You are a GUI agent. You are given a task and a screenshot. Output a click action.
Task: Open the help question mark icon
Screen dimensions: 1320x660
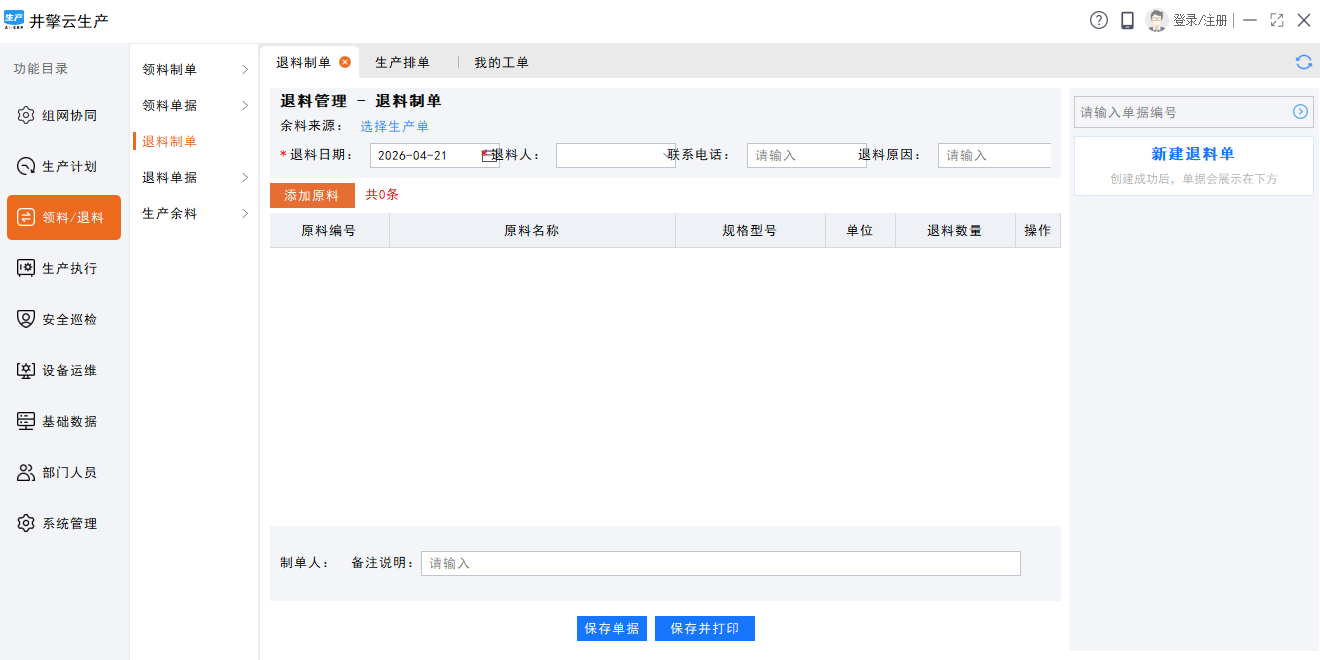click(x=1099, y=20)
